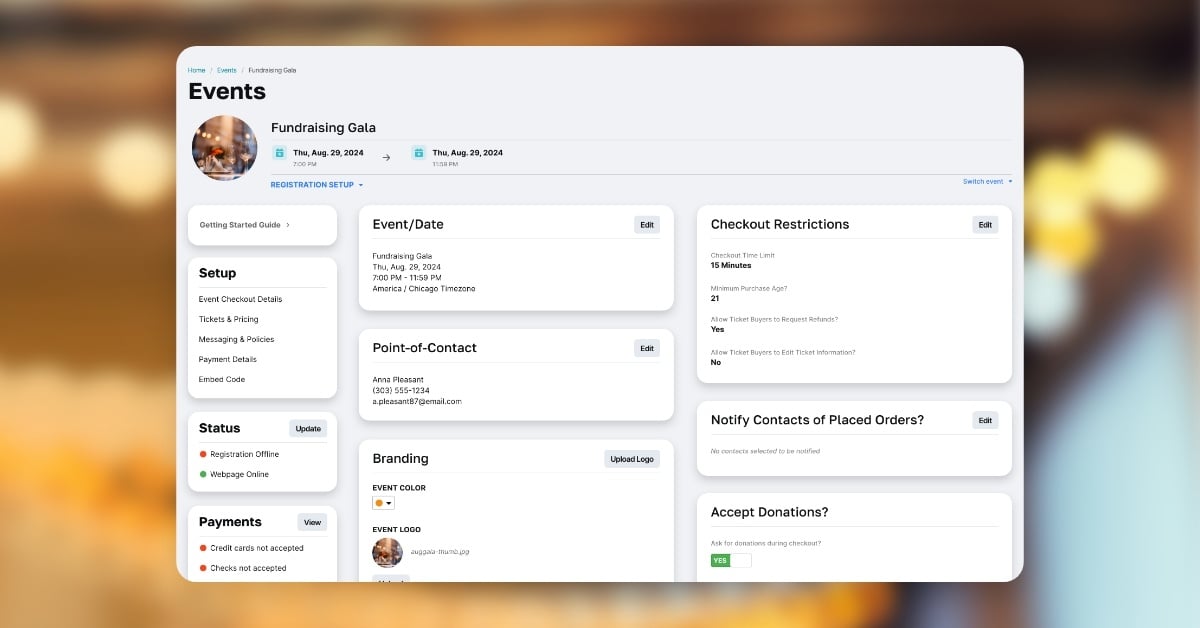Click the Anna Pleasant contact name

398,379
